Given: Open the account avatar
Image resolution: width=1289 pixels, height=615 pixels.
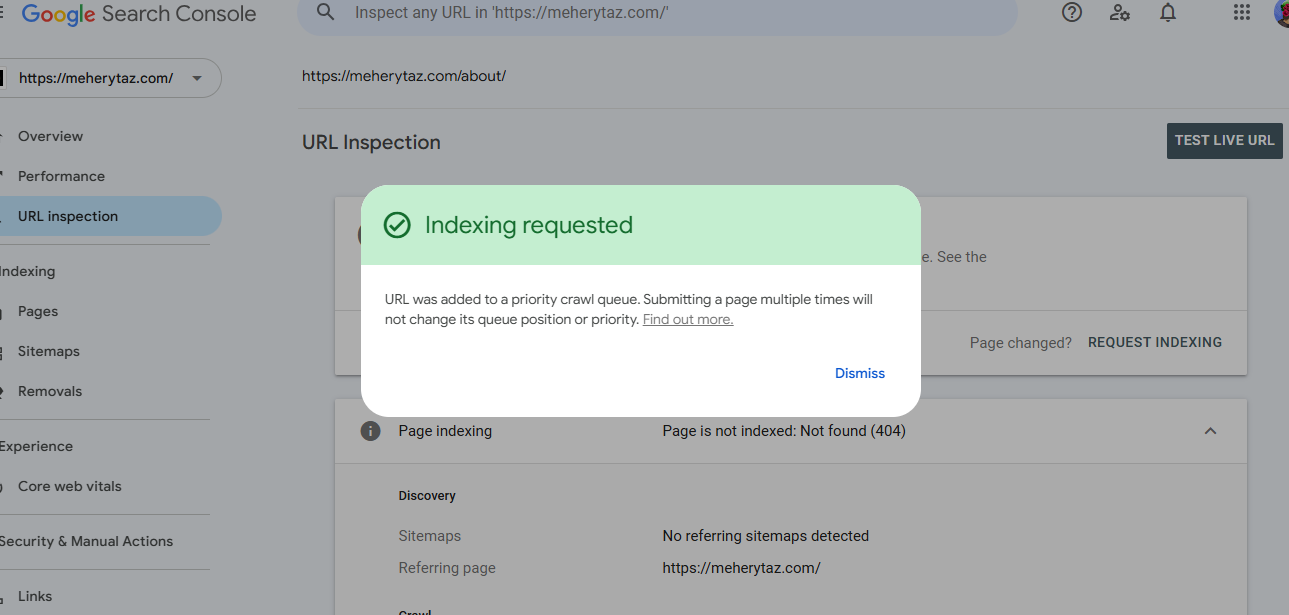Looking at the screenshot, I should point(1281,12).
